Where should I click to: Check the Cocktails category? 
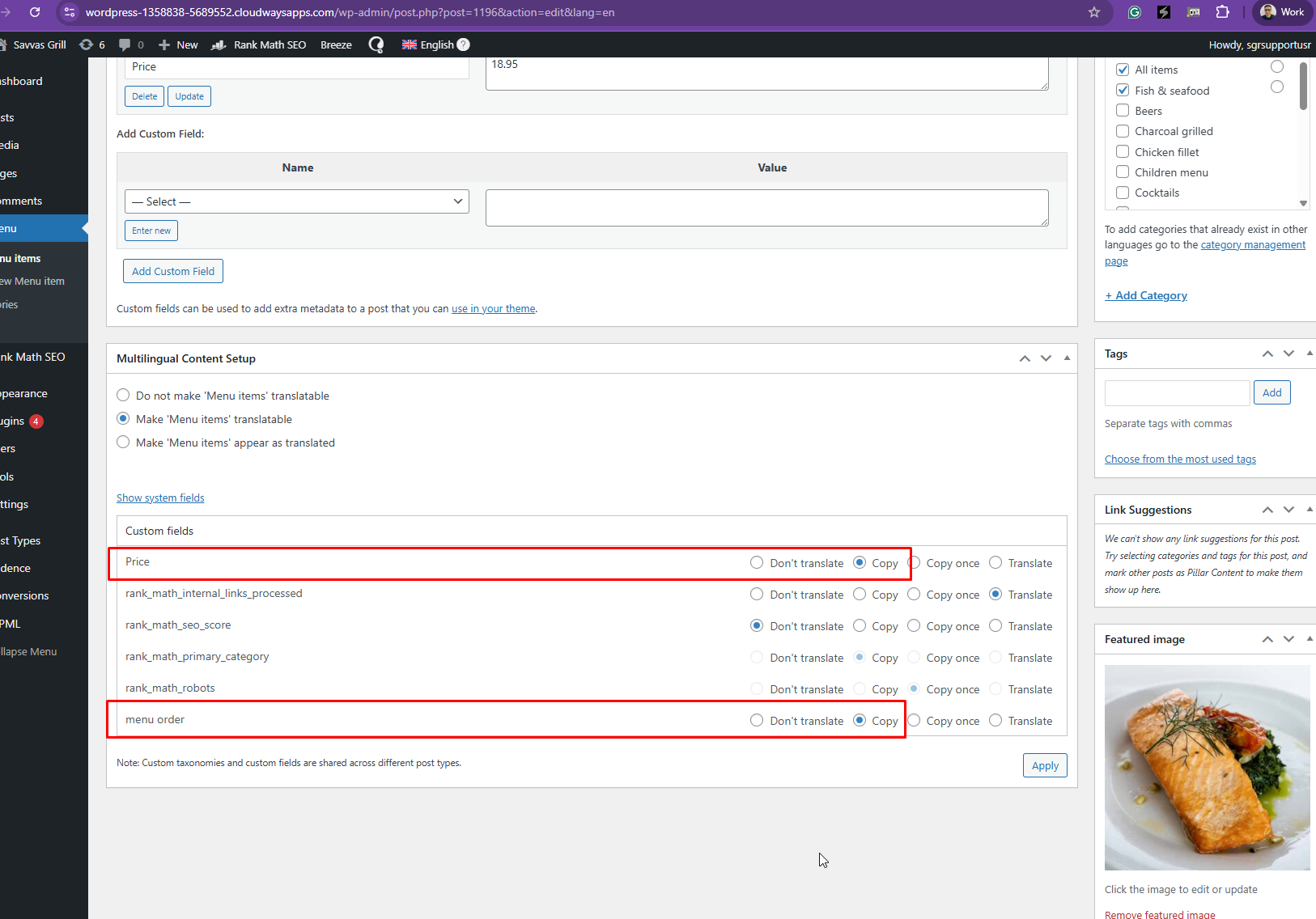pos(1123,193)
